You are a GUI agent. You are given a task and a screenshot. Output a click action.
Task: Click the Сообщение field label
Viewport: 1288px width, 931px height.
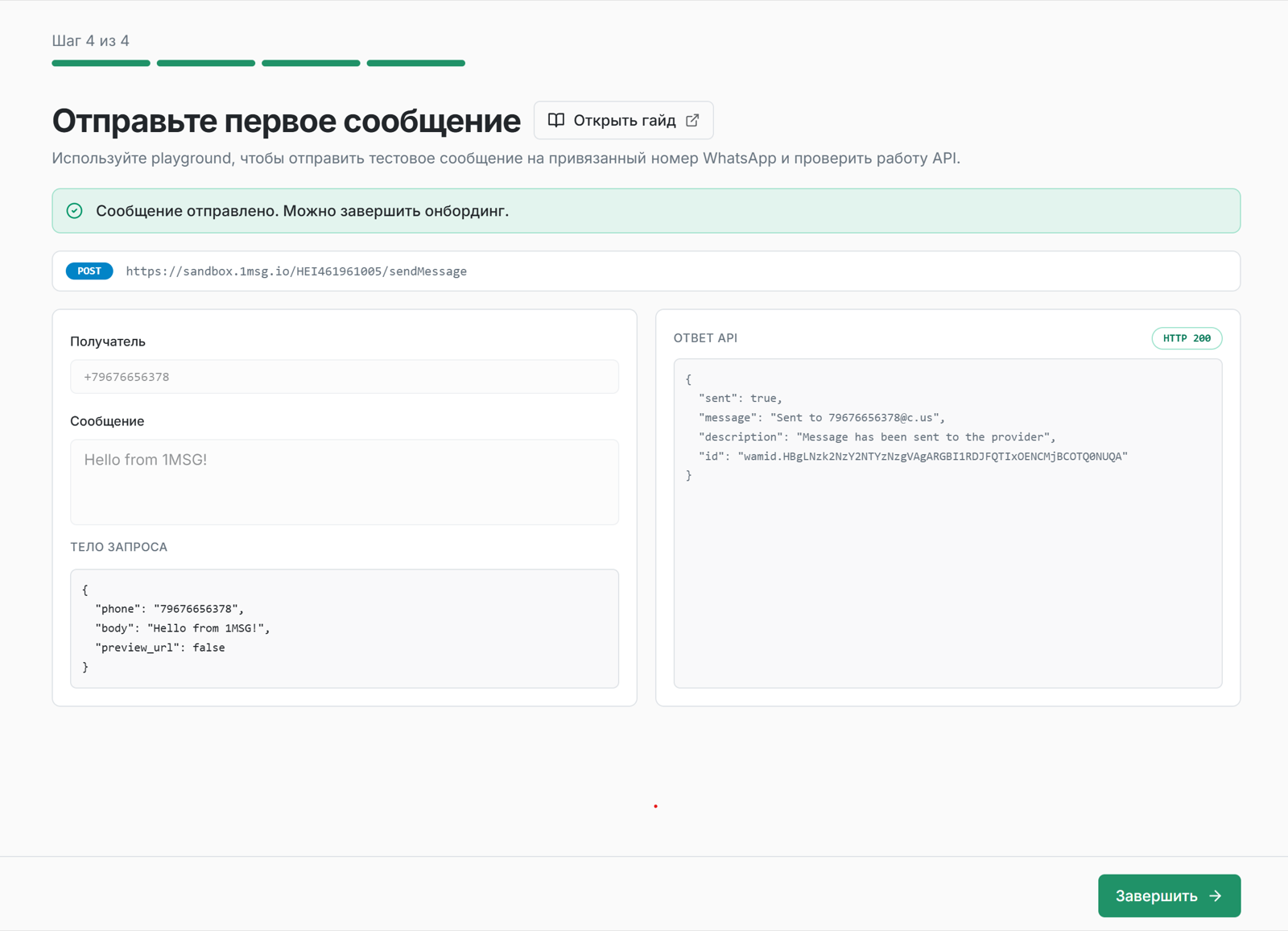pyautogui.click(x=107, y=421)
